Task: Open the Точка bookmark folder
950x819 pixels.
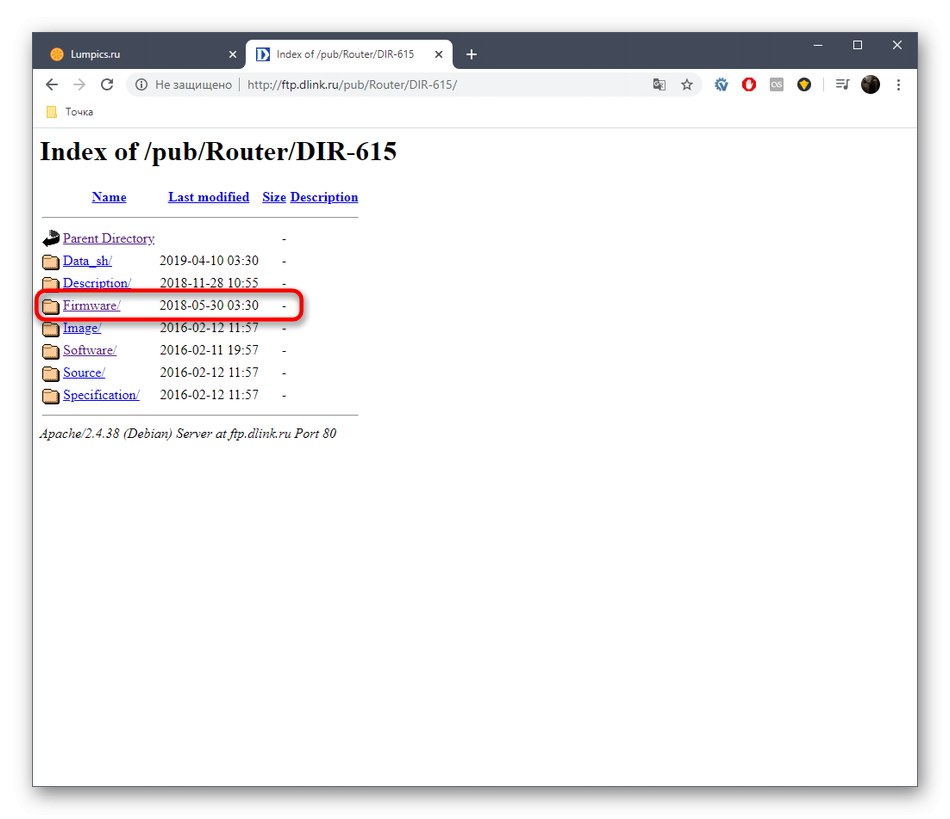Action: 70,112
